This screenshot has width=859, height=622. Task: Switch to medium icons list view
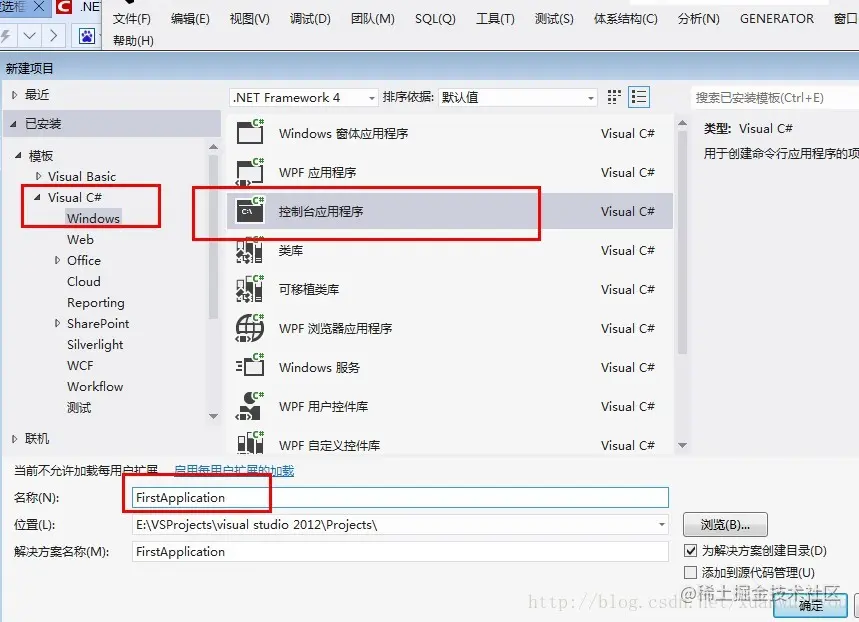click(x=639, y=97)
